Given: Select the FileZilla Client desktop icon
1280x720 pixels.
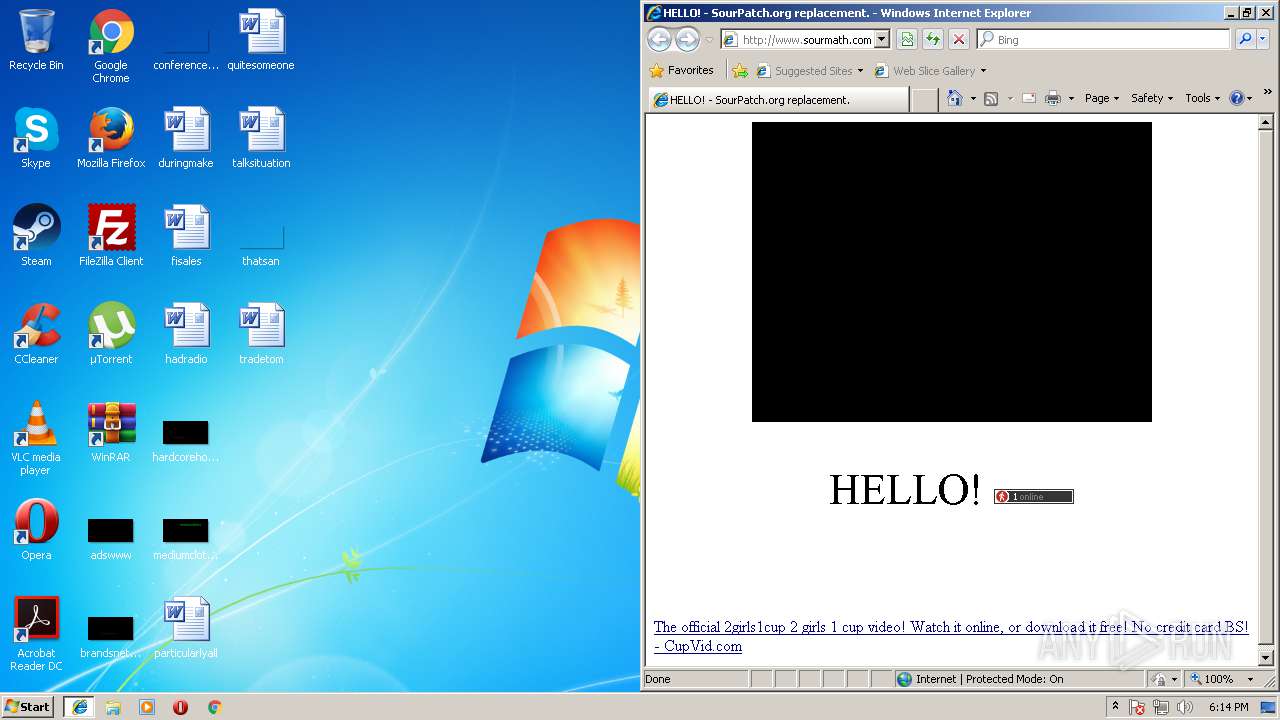Looking at the screenshot, I should pyautogui.click(x=111, y=236).
